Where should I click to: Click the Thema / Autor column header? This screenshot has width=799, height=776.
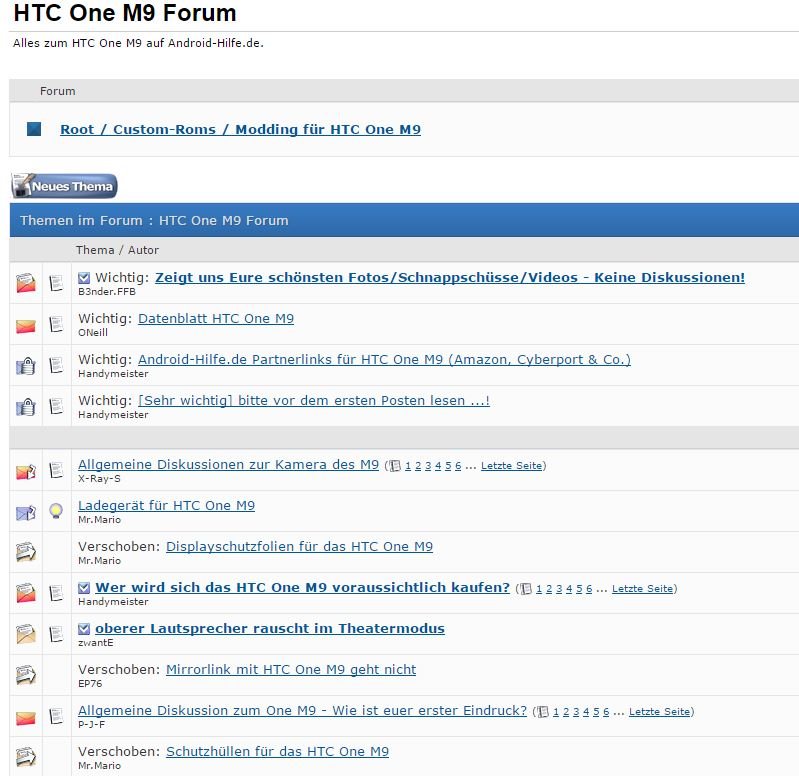pyautogui.click(x=117, y=250)
